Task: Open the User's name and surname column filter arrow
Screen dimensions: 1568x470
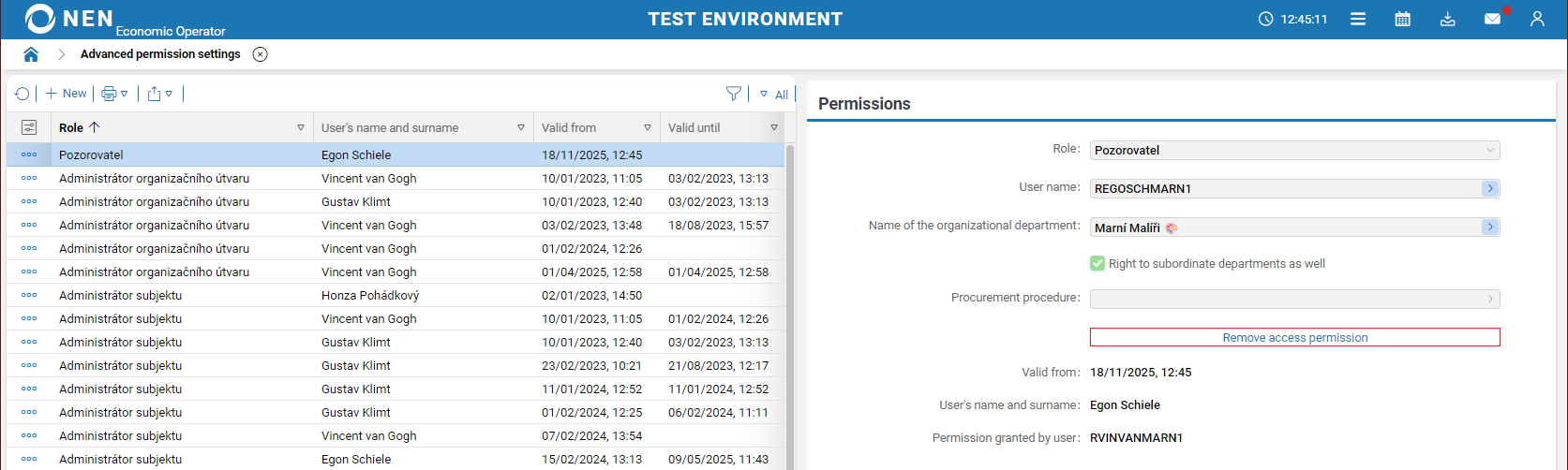Action: tap(521, 127)
